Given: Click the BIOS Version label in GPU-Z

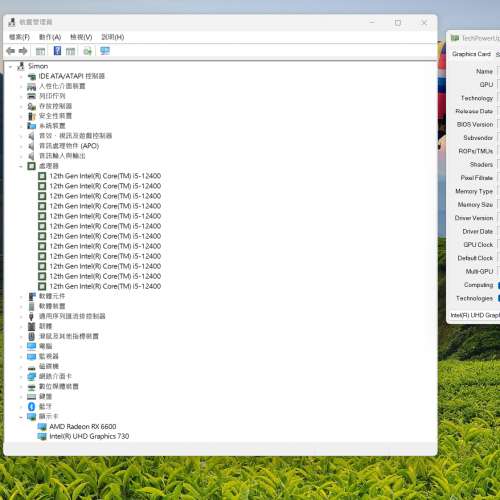Looking at the screenshot, I should (475, 124).
